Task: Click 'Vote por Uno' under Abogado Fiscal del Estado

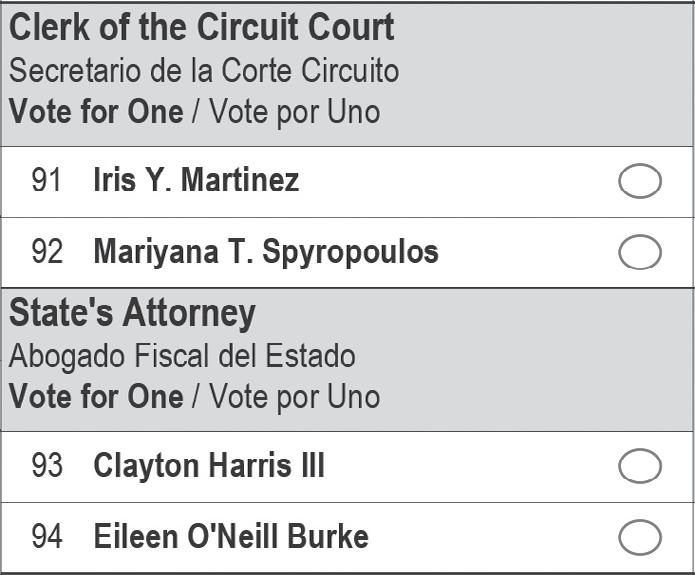Action: (294, 396)
